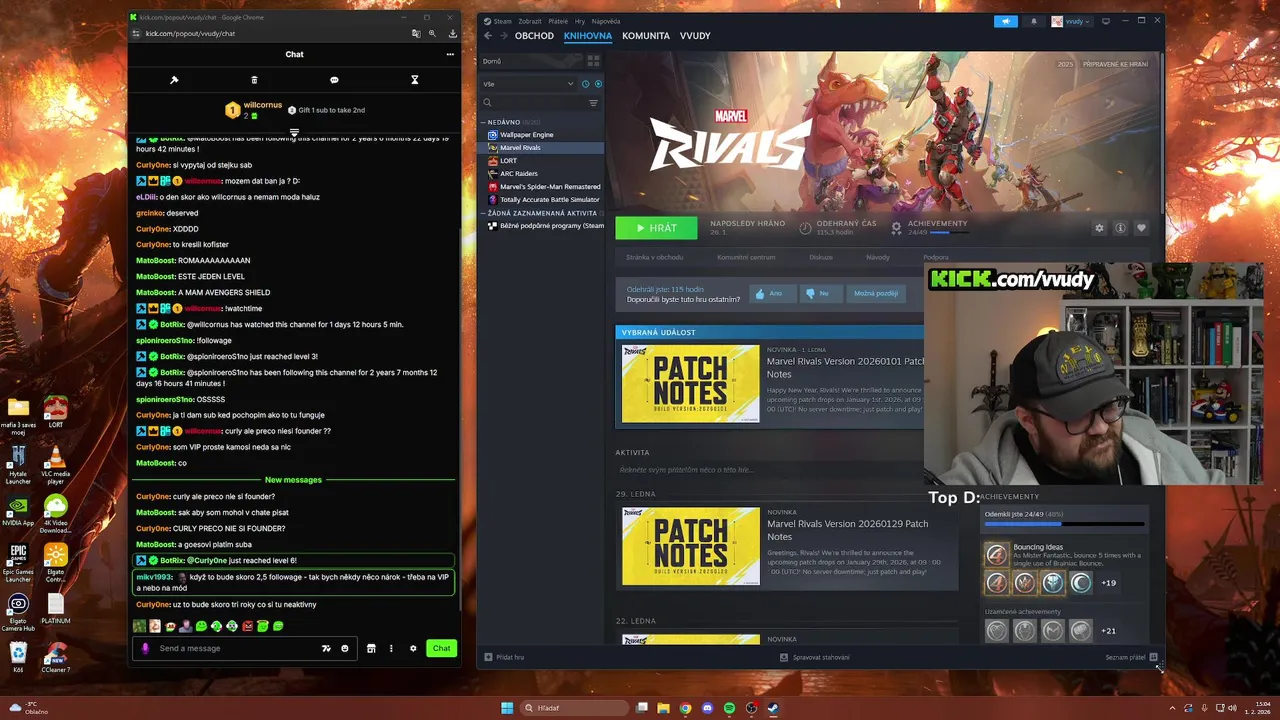Click the trash icon in Kick chat toolbar
The width and height of the screenshot is (1280, 720).
coord(254,80)
